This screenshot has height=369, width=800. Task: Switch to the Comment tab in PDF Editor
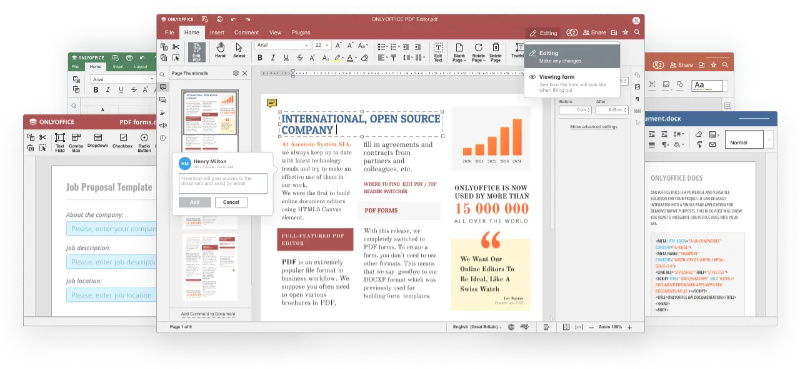point(246,33)
